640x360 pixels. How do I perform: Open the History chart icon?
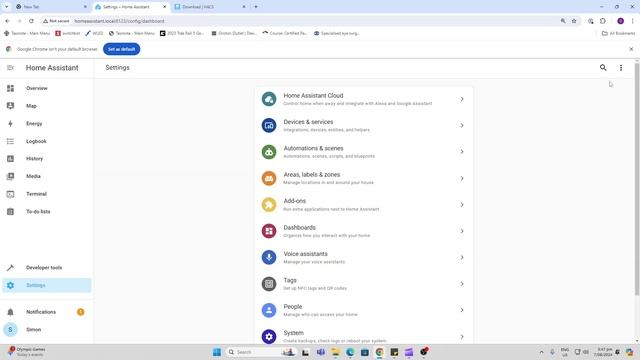(10, 159)
